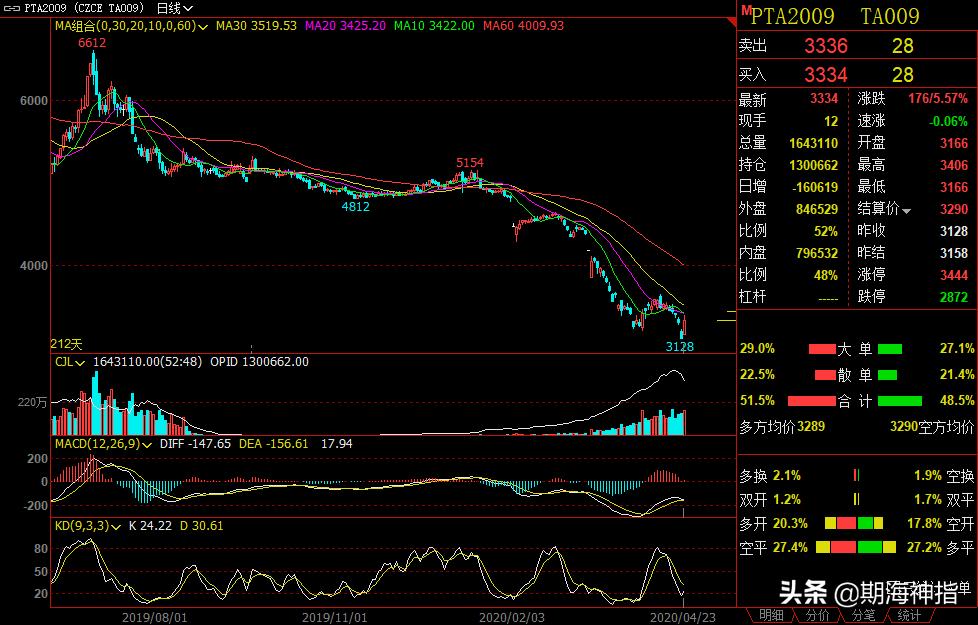Click the 多开 20.3% row label
The width and height of the screenshot is (978, 625).
coord(773,524)
